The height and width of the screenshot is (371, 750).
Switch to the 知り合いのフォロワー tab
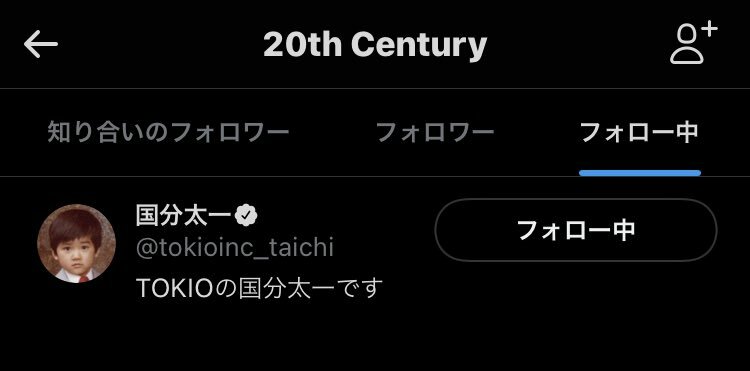pyautogui.click(x=168, y=132)
